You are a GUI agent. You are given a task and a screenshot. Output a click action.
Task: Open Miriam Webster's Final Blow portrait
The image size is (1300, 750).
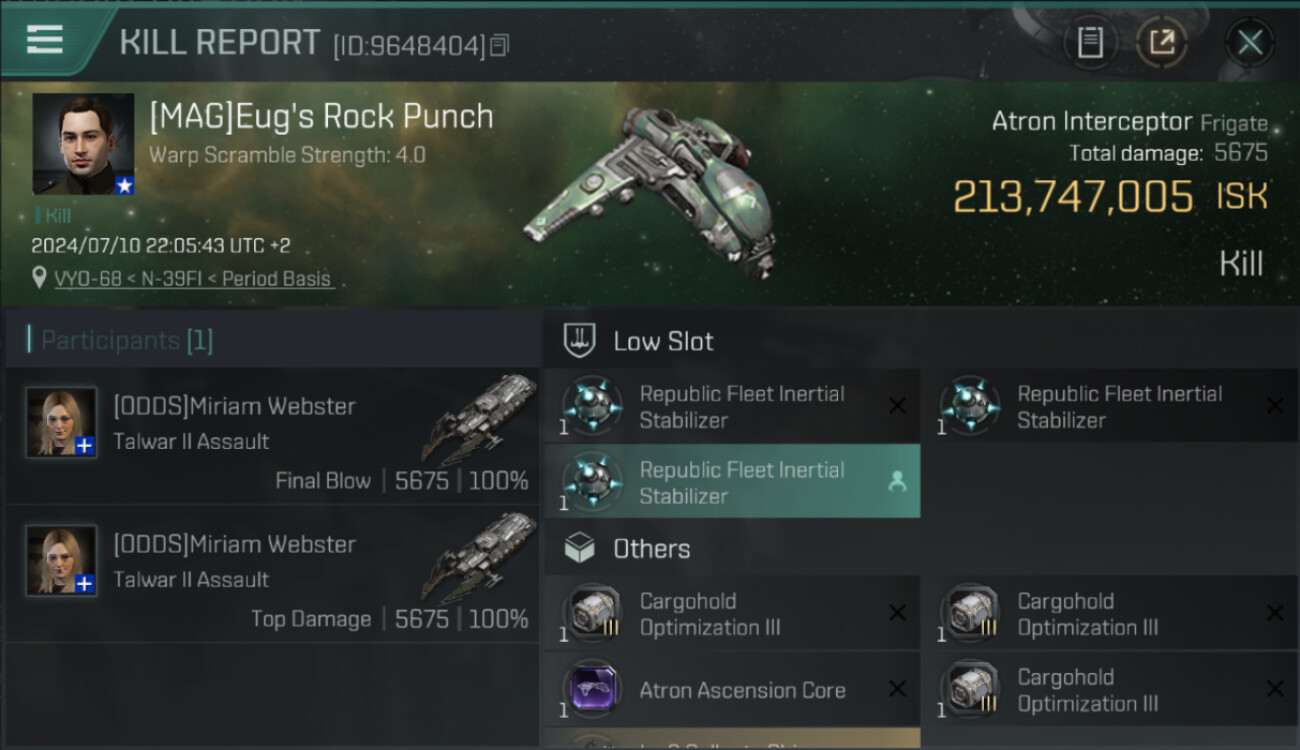pos(62,422)
